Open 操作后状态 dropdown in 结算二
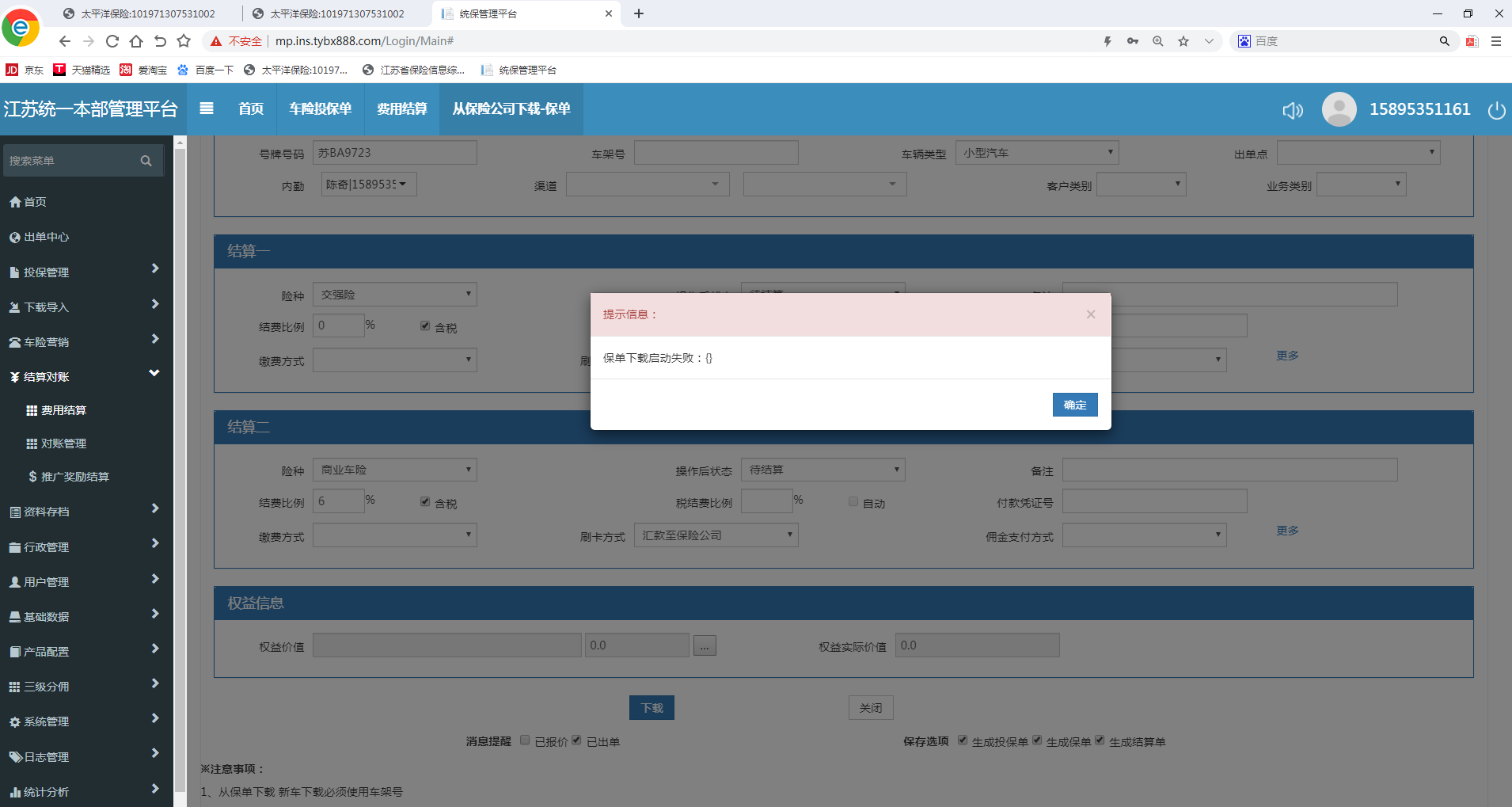Screen dimensions: 1512x807 coord(823,470)
